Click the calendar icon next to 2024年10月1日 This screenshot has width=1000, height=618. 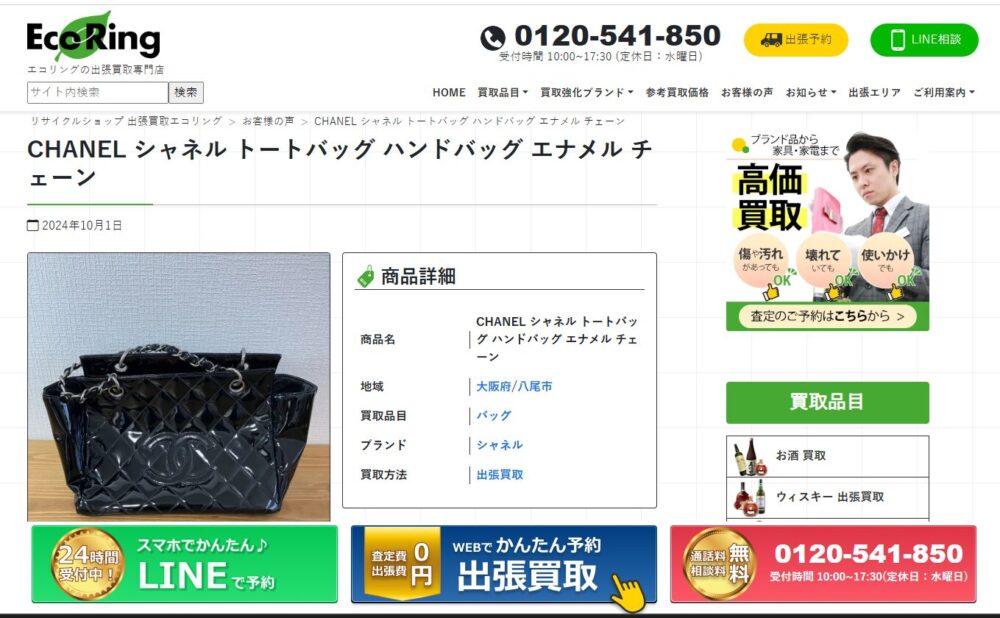tap(33, 225)
